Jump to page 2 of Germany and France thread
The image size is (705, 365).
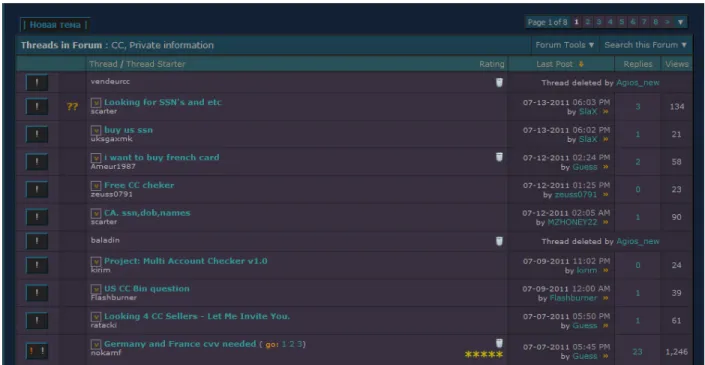292,344
